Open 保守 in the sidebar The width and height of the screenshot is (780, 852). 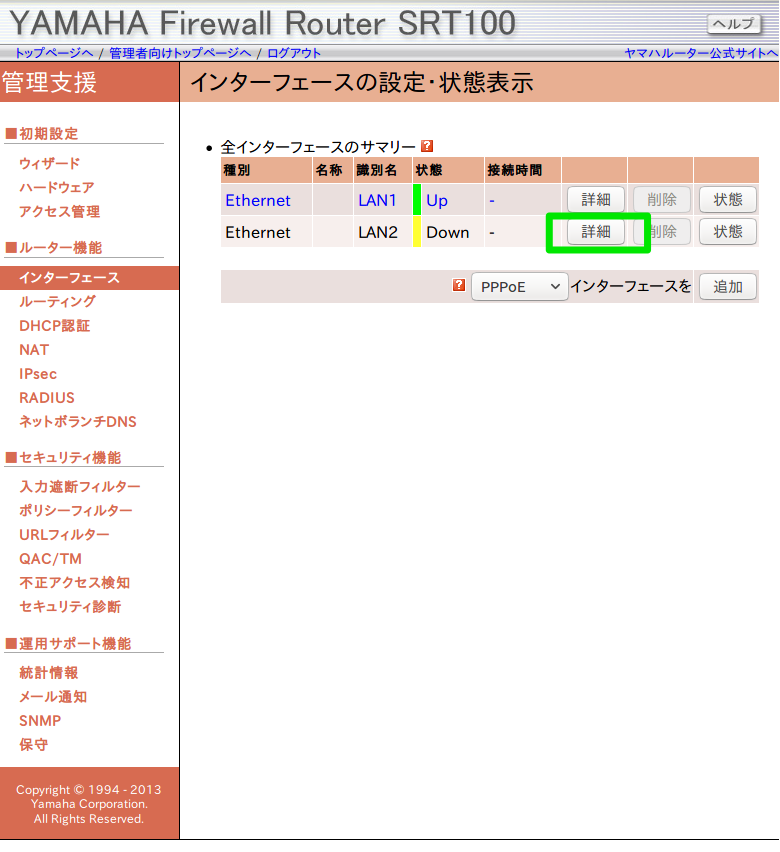click(x=33, y=744)
